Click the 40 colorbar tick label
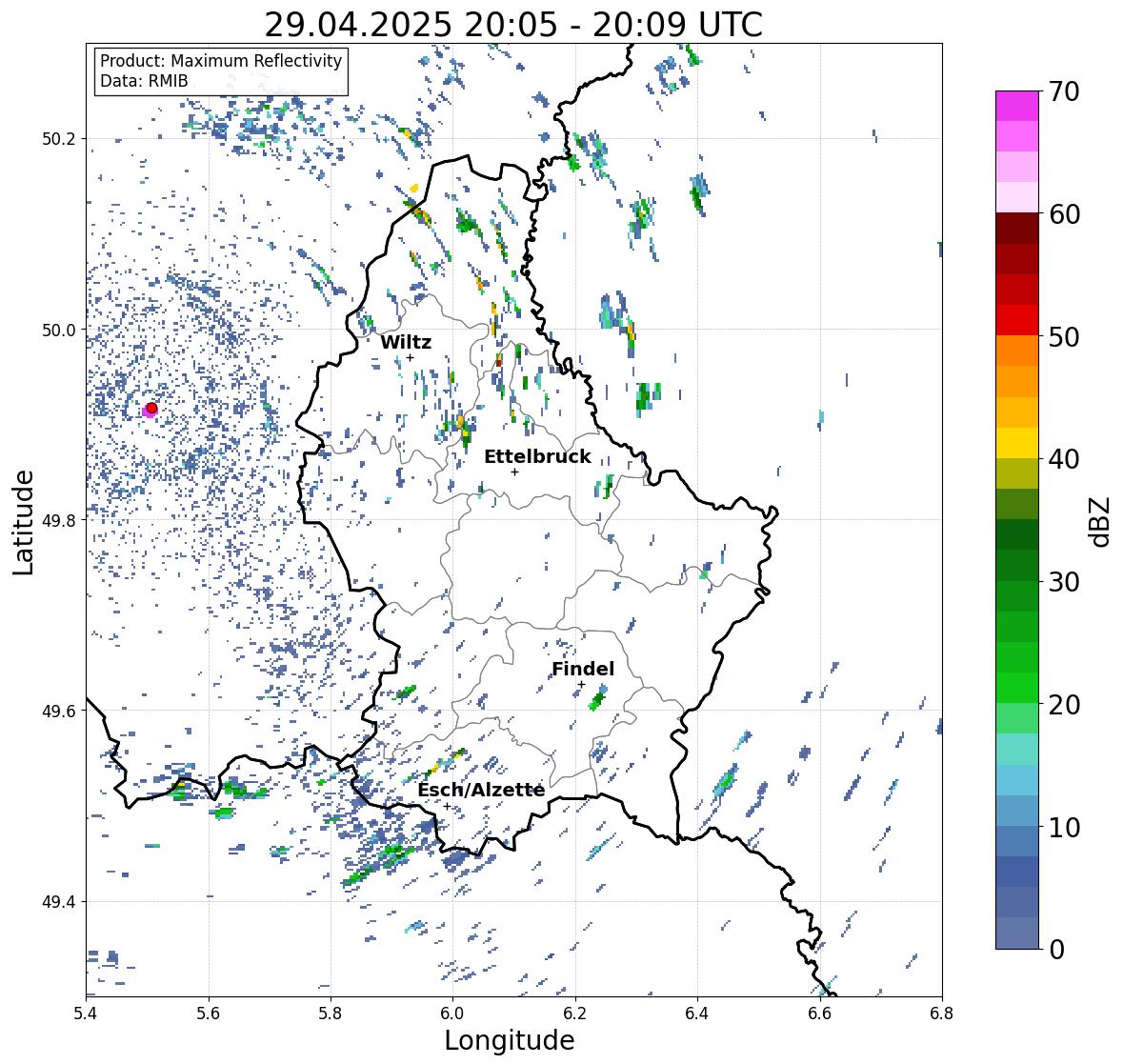This screenshot has width=1123, height=1064. [x=1064, y=459]
